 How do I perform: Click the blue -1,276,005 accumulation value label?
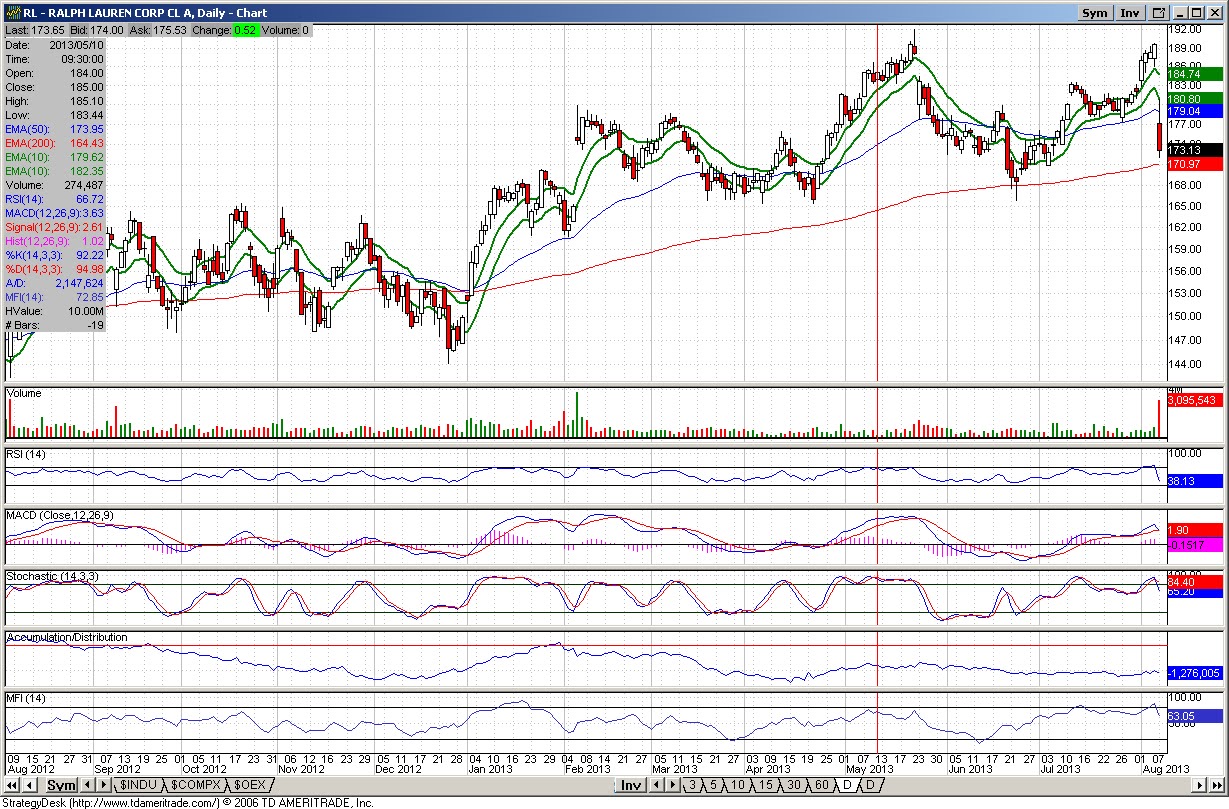coord(1195,673)
